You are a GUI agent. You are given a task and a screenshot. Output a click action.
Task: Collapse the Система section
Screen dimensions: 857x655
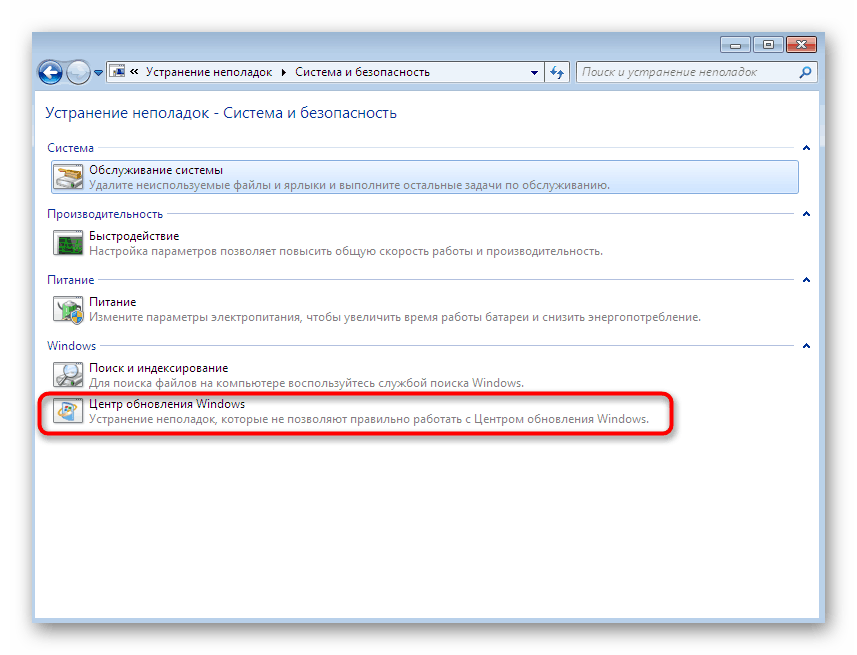coord(806,147)
